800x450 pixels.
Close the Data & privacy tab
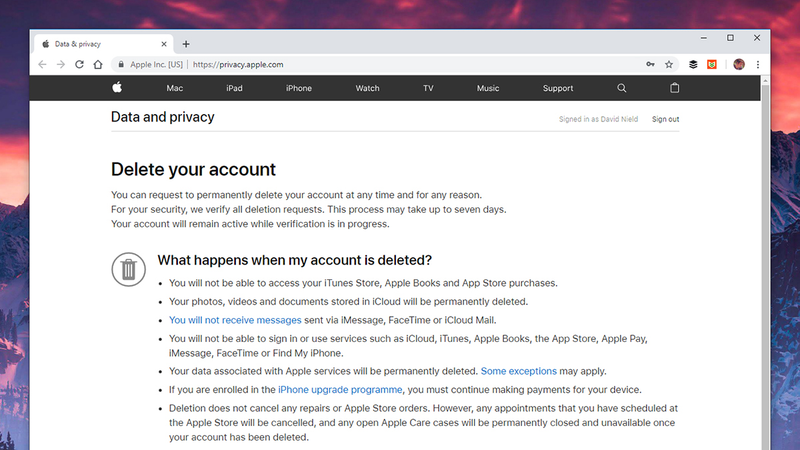coord(164,44)
